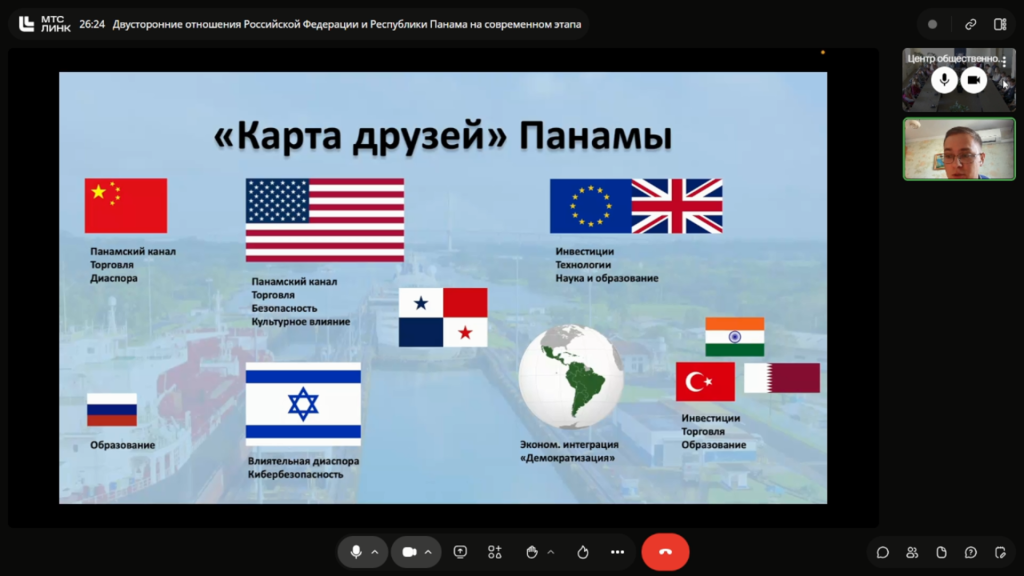
Task: Copy the meeting link icon
Action: point(970,24)
